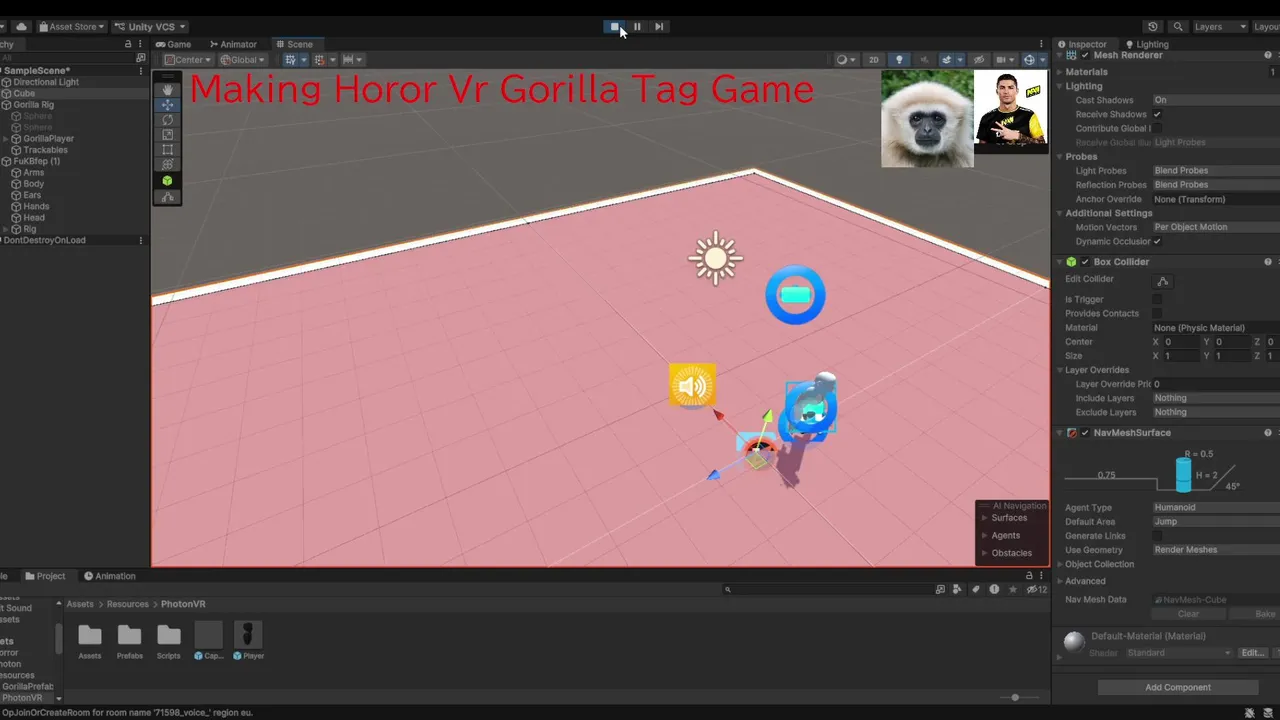Expand the Rig object in hierarchy
This screenshot has width=1280, height=720.
pyautogui.click(x=6, y=229)
